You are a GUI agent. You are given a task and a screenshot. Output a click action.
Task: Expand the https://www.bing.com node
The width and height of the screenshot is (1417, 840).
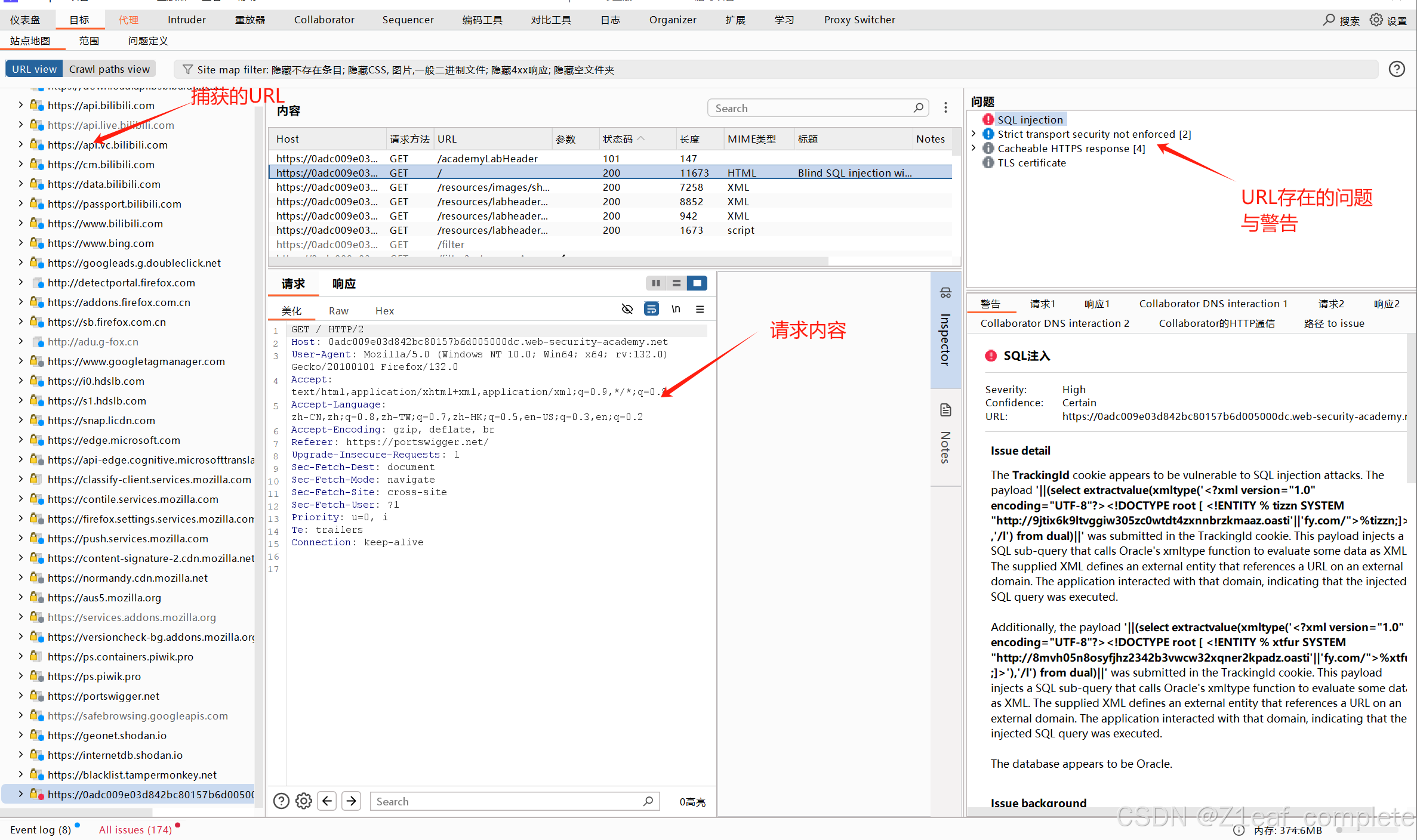[x=21, y=243]
